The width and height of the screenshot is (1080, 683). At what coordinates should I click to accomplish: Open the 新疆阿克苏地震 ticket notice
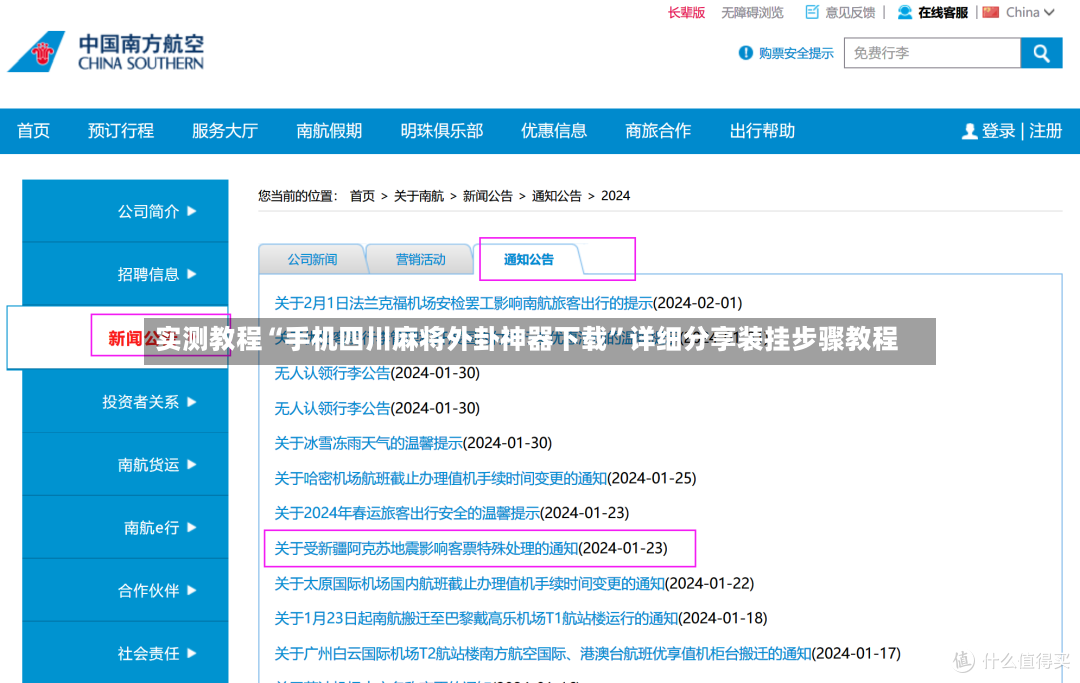click(x=426, y=548)
